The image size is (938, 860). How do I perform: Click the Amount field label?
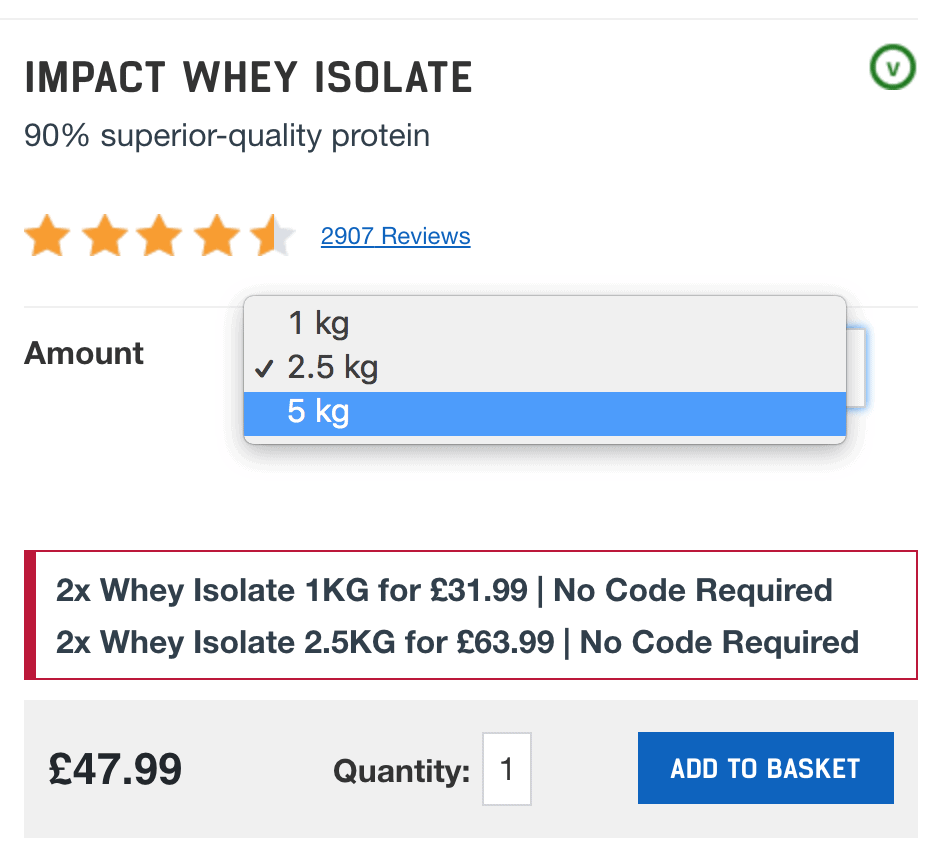84,353
